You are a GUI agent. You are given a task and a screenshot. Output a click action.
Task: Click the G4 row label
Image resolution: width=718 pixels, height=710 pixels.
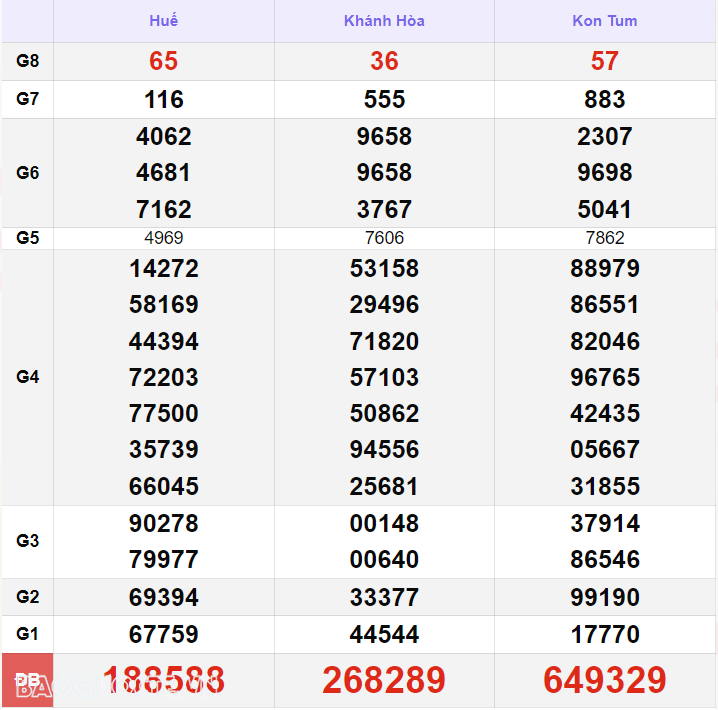click(x=28, y=377)
